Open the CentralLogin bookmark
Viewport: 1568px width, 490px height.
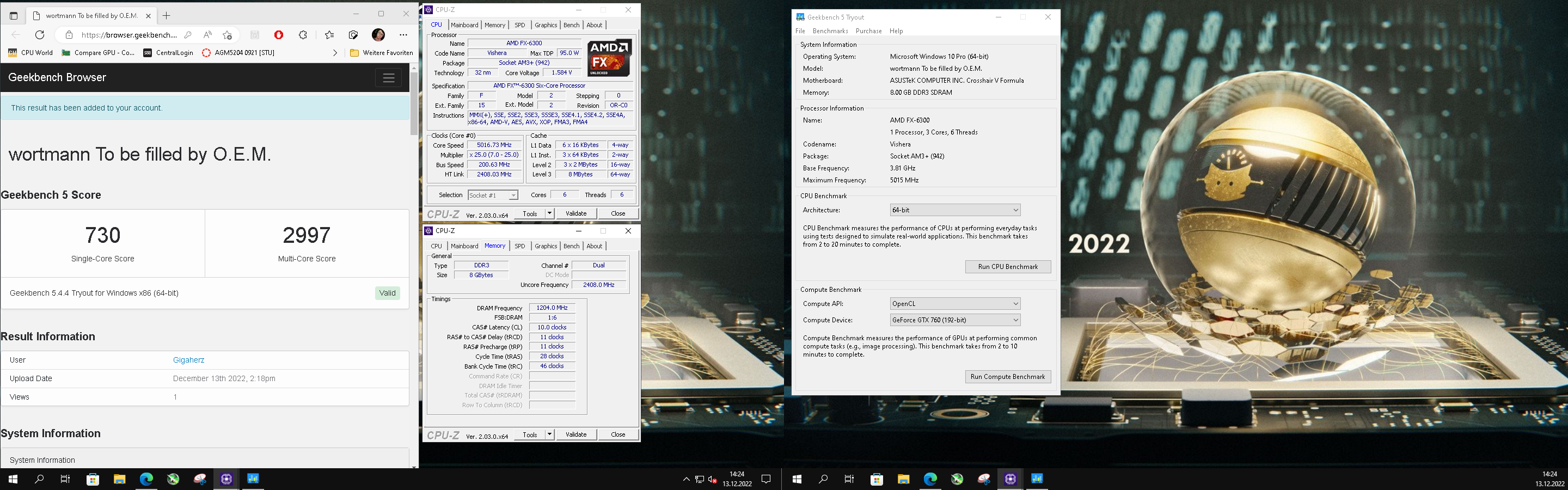(x=168, y=53)
